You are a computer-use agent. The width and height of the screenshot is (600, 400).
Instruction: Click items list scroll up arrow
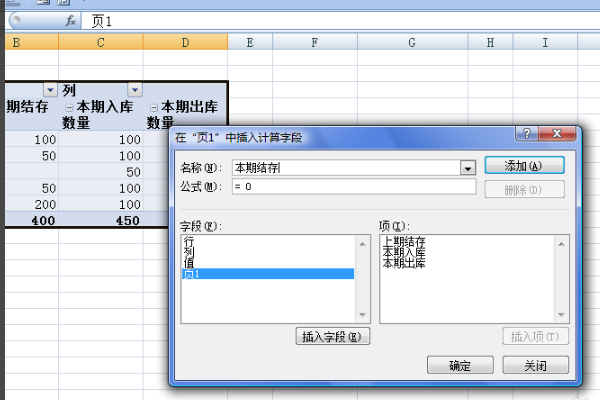pos(561,244)
